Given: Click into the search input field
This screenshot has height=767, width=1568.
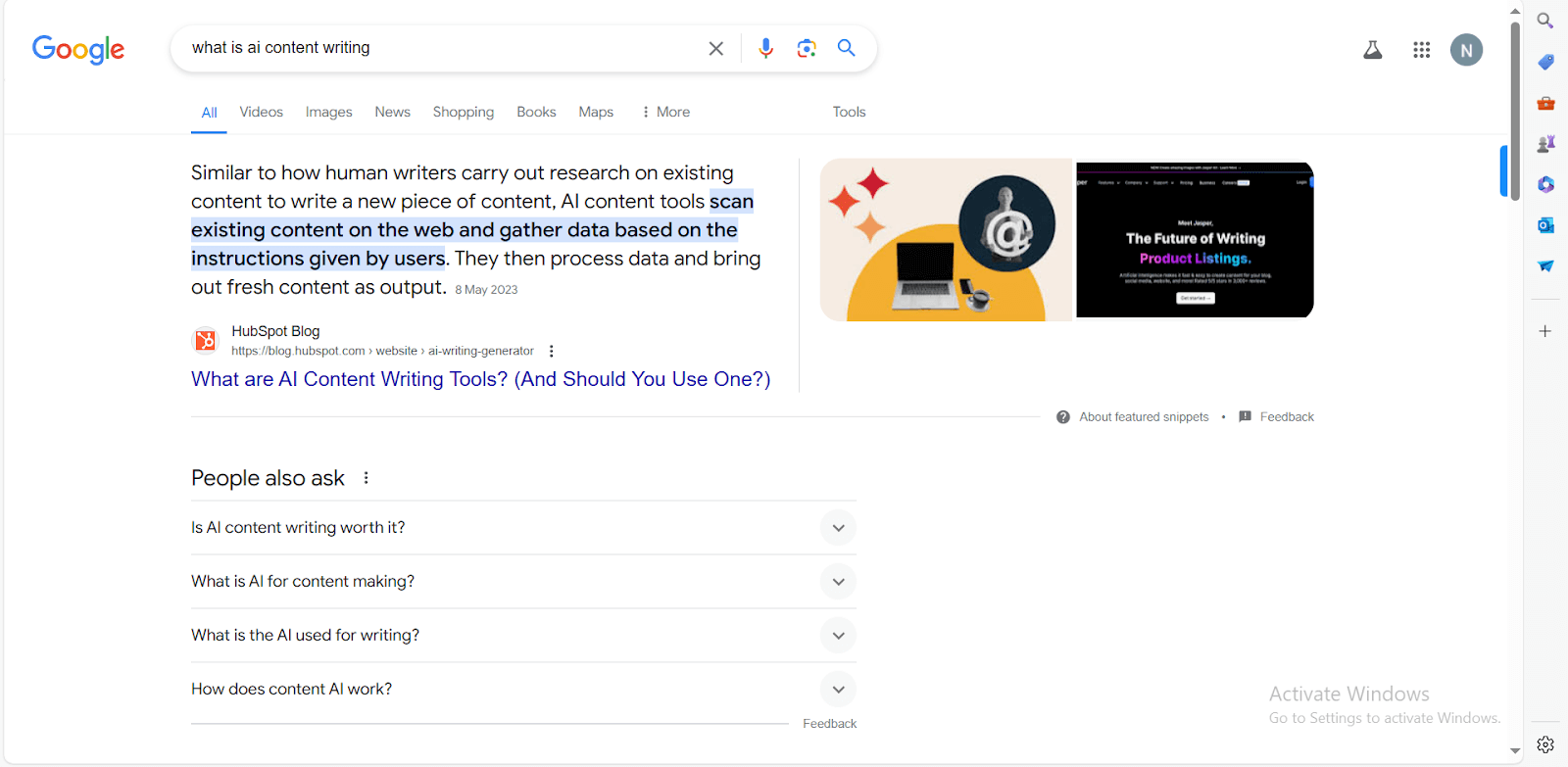Looking at the screenshot, I should (441, 48).
